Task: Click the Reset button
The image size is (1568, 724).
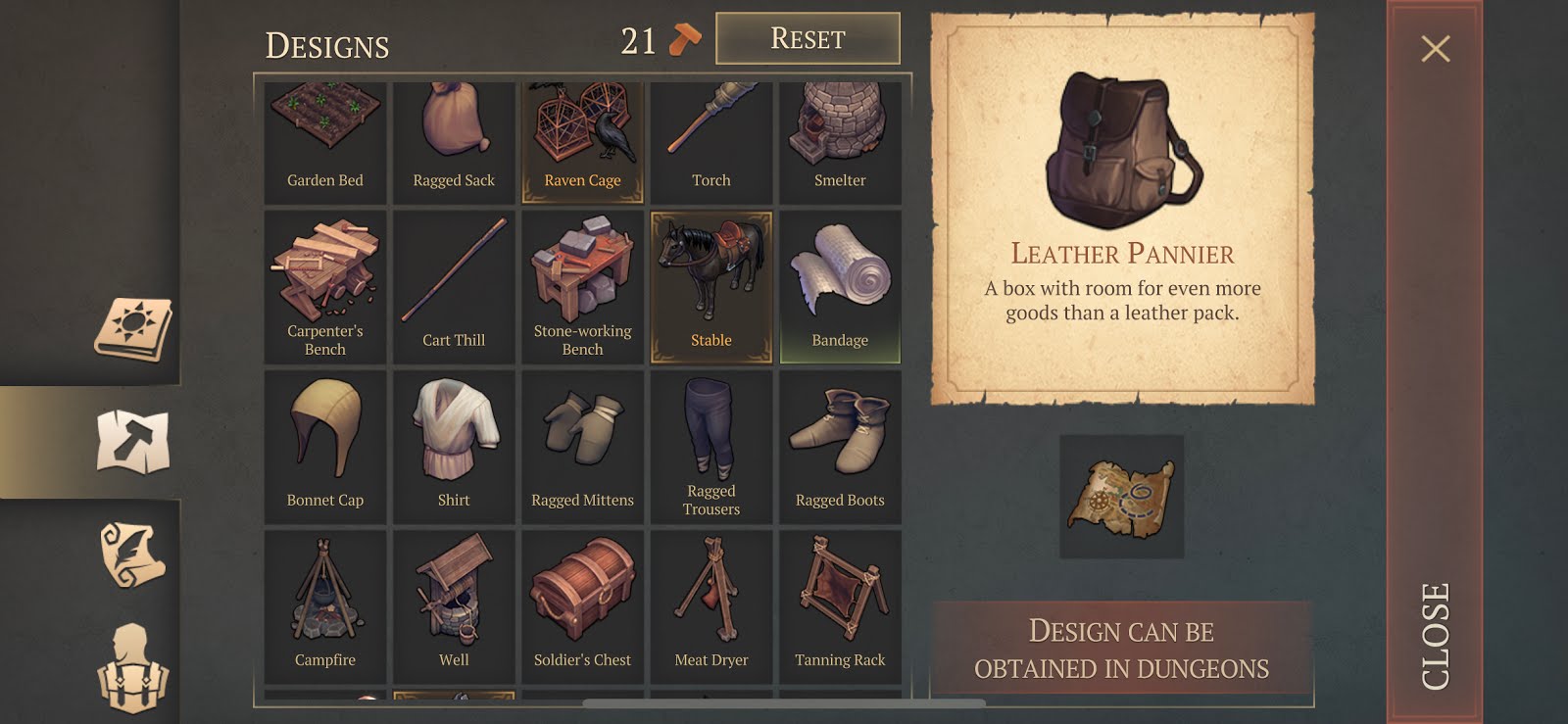Action: click(x=808, y=38)
